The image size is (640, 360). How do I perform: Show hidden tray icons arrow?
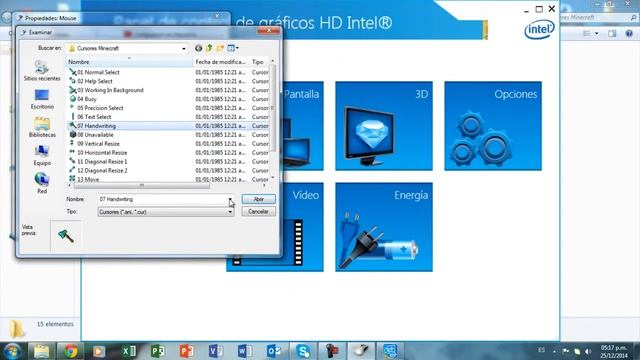tap(554, 351)
